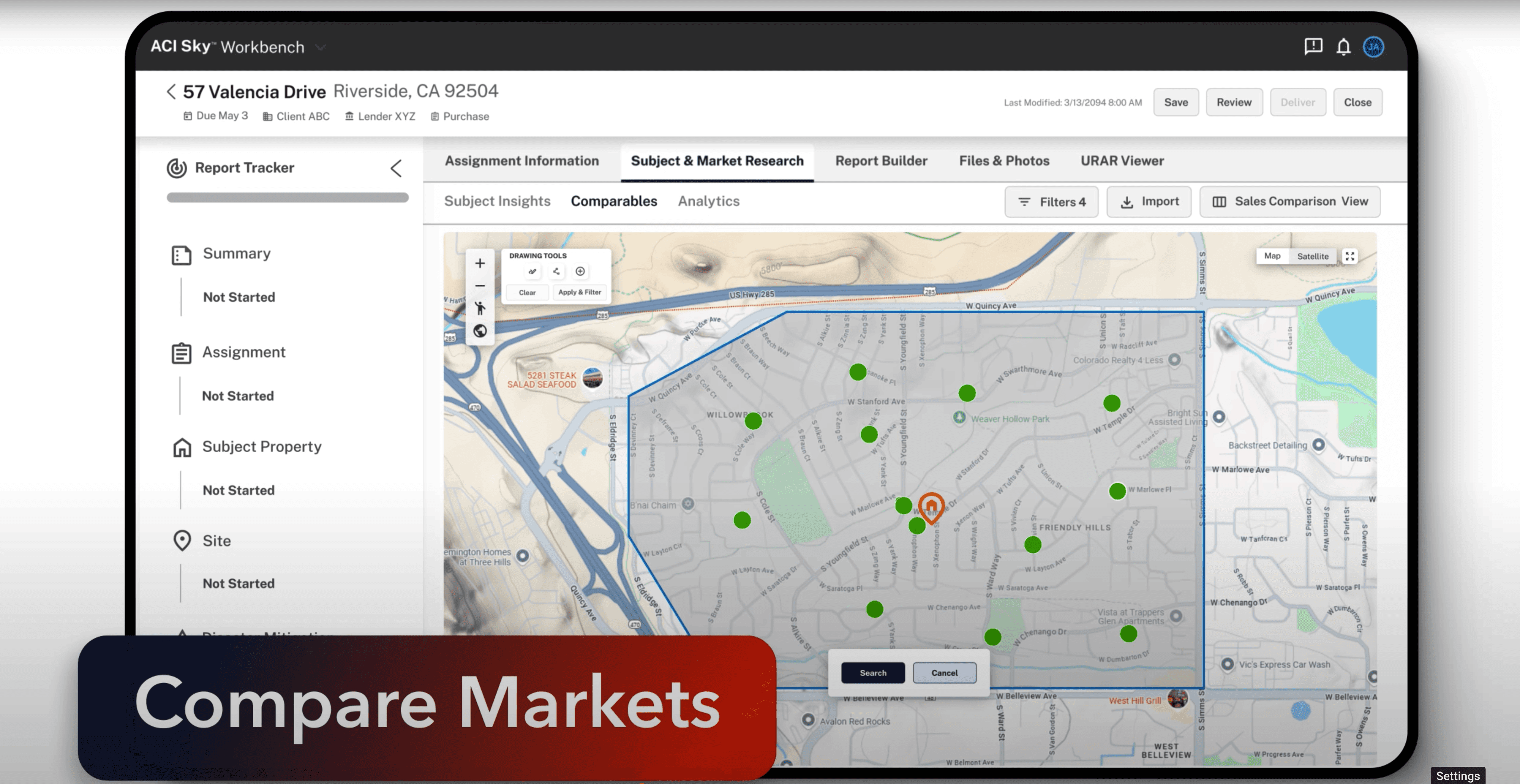Open the JA user avatar menu
The width and height of the screenshot is (1520, 784).
(1373, 47)
